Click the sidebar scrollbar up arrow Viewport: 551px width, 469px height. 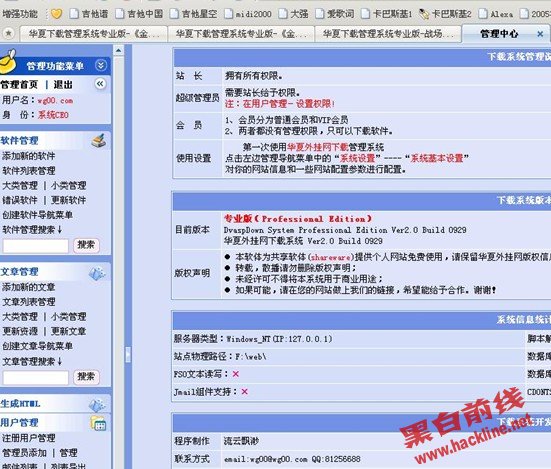tap(119, 51)
